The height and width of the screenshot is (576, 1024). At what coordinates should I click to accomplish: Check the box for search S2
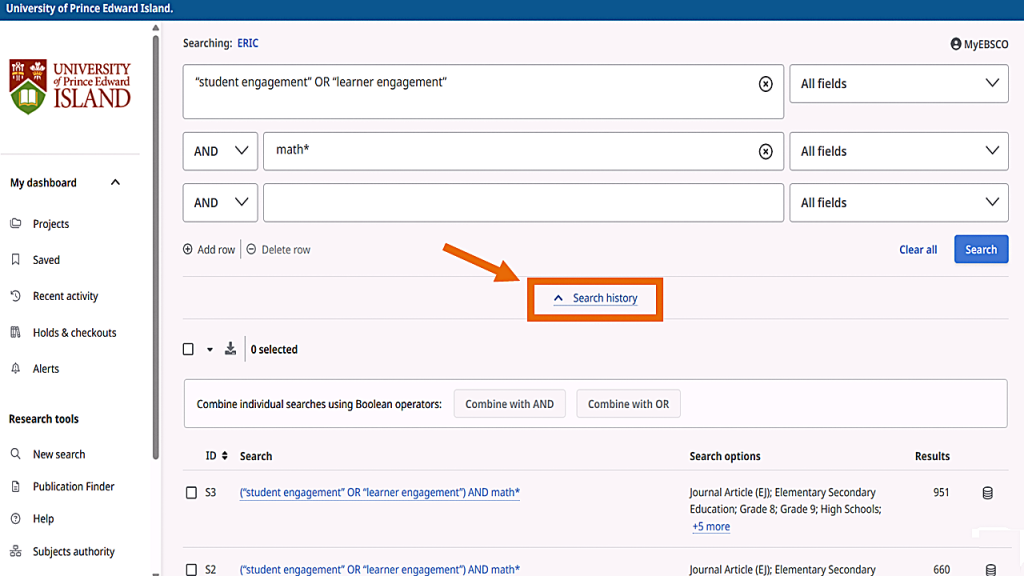tap(192, 570)
